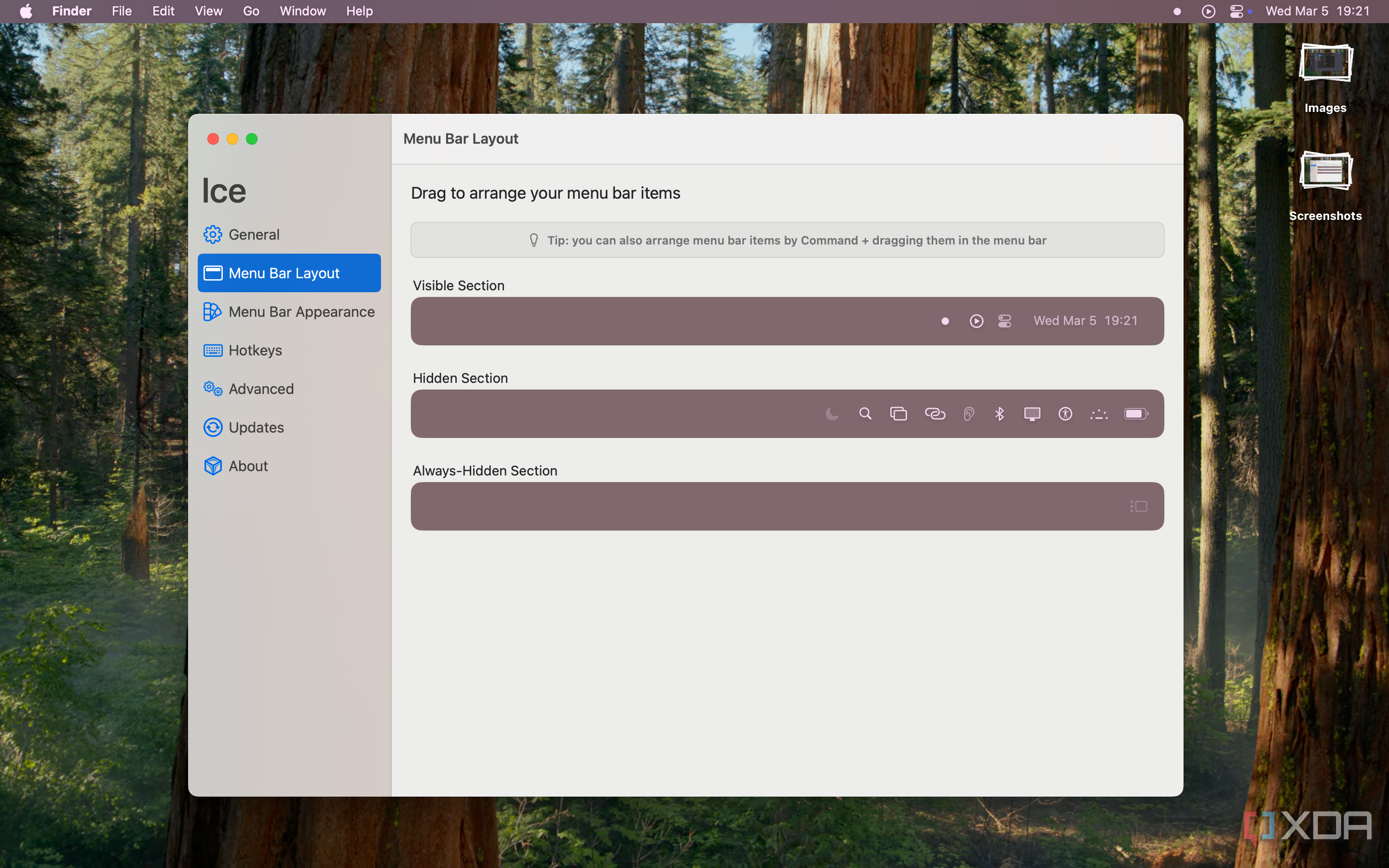The image size is (1389, 868).
Task: Select the Accessibility icon in Hidden Section
Action: (x=1065, y=414)
